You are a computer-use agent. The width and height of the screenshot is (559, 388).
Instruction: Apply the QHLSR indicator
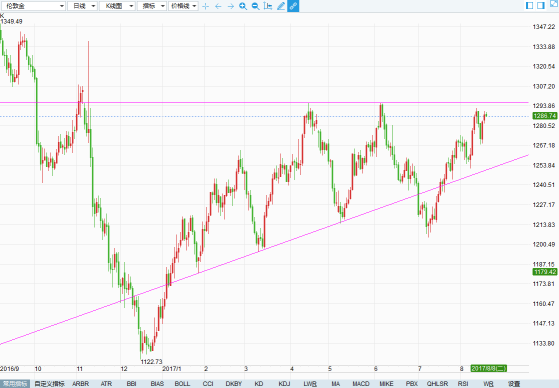(437, 384)
